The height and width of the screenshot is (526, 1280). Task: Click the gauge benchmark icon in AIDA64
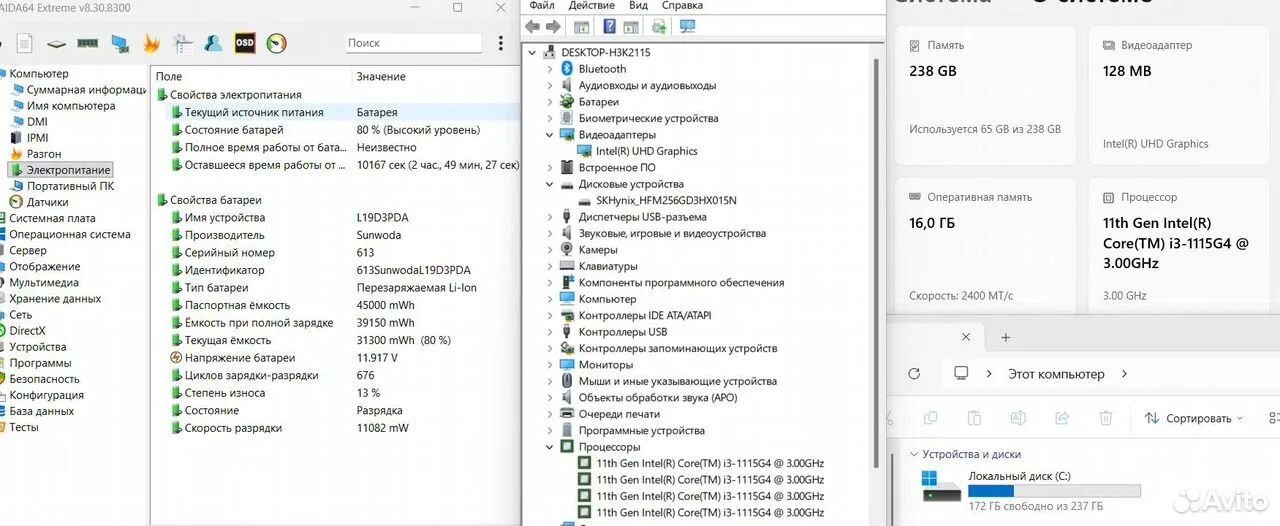pyautogui.click(x=277, y=43)
